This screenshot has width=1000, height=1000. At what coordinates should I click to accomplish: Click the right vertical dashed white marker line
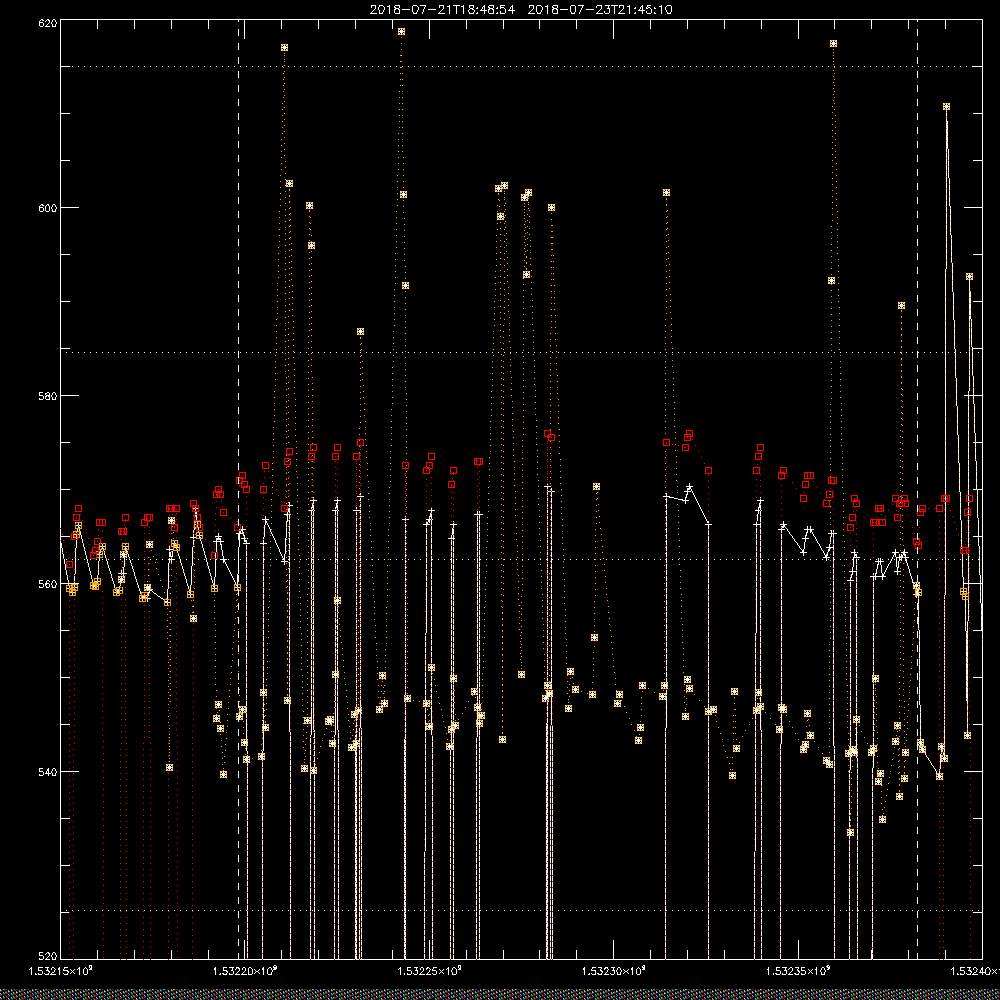(x=917, y=490)
